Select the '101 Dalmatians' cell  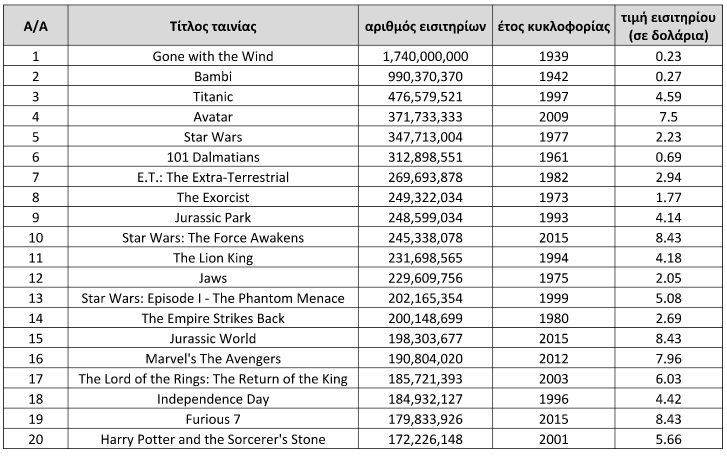coord(212,157)
